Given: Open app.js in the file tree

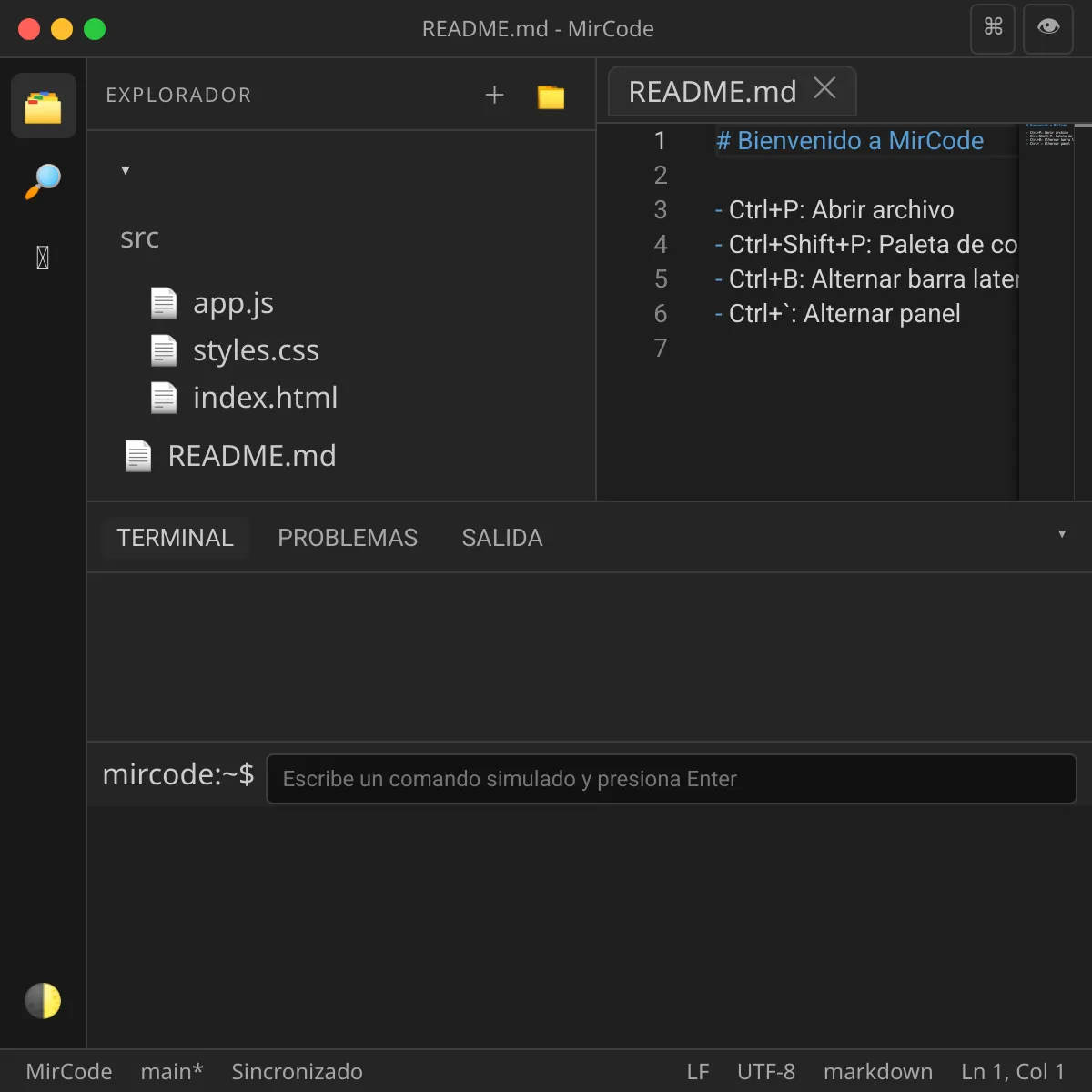Looking at the screenshot, I should (233, 303).
